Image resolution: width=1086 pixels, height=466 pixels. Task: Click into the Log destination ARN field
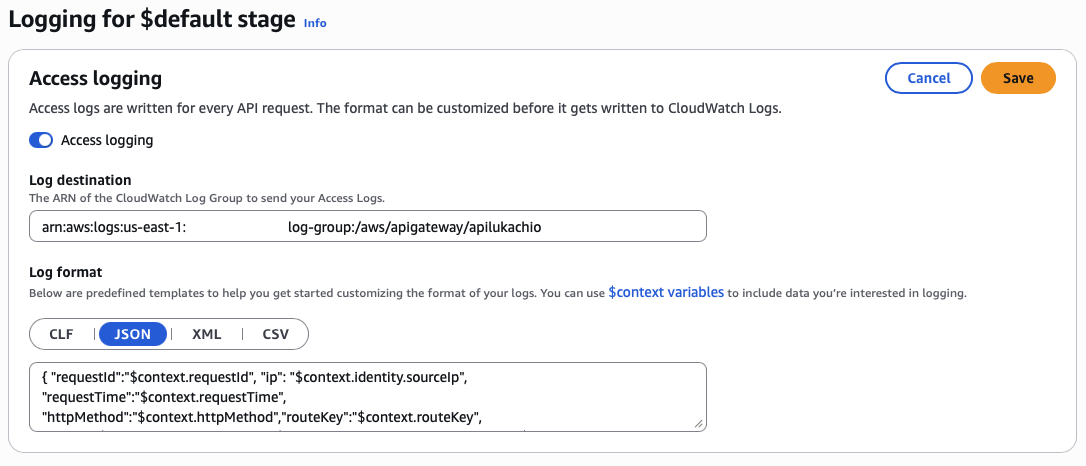point(367,226)
